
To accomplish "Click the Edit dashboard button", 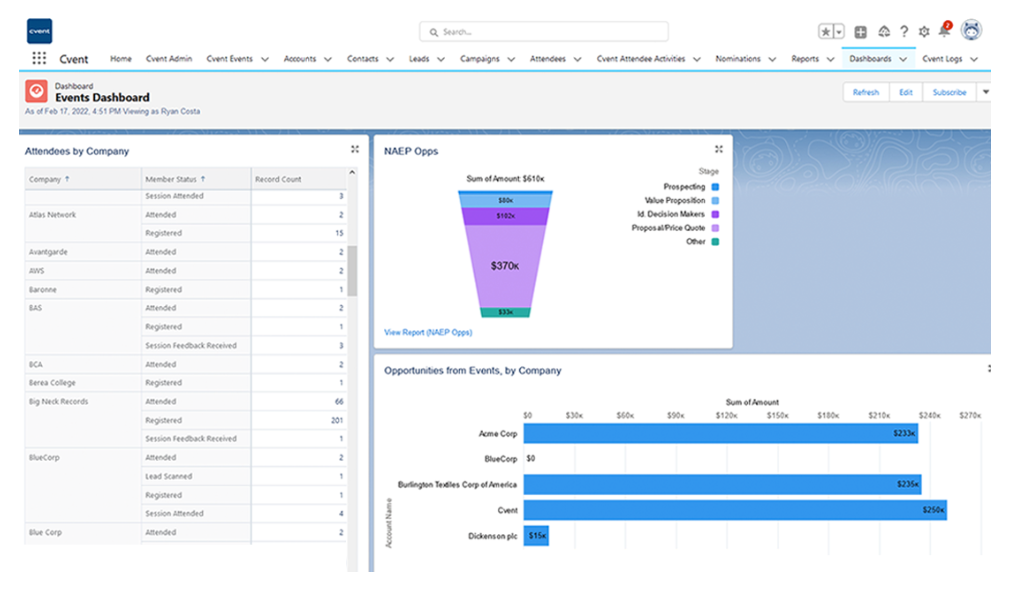I will [906, 92].
